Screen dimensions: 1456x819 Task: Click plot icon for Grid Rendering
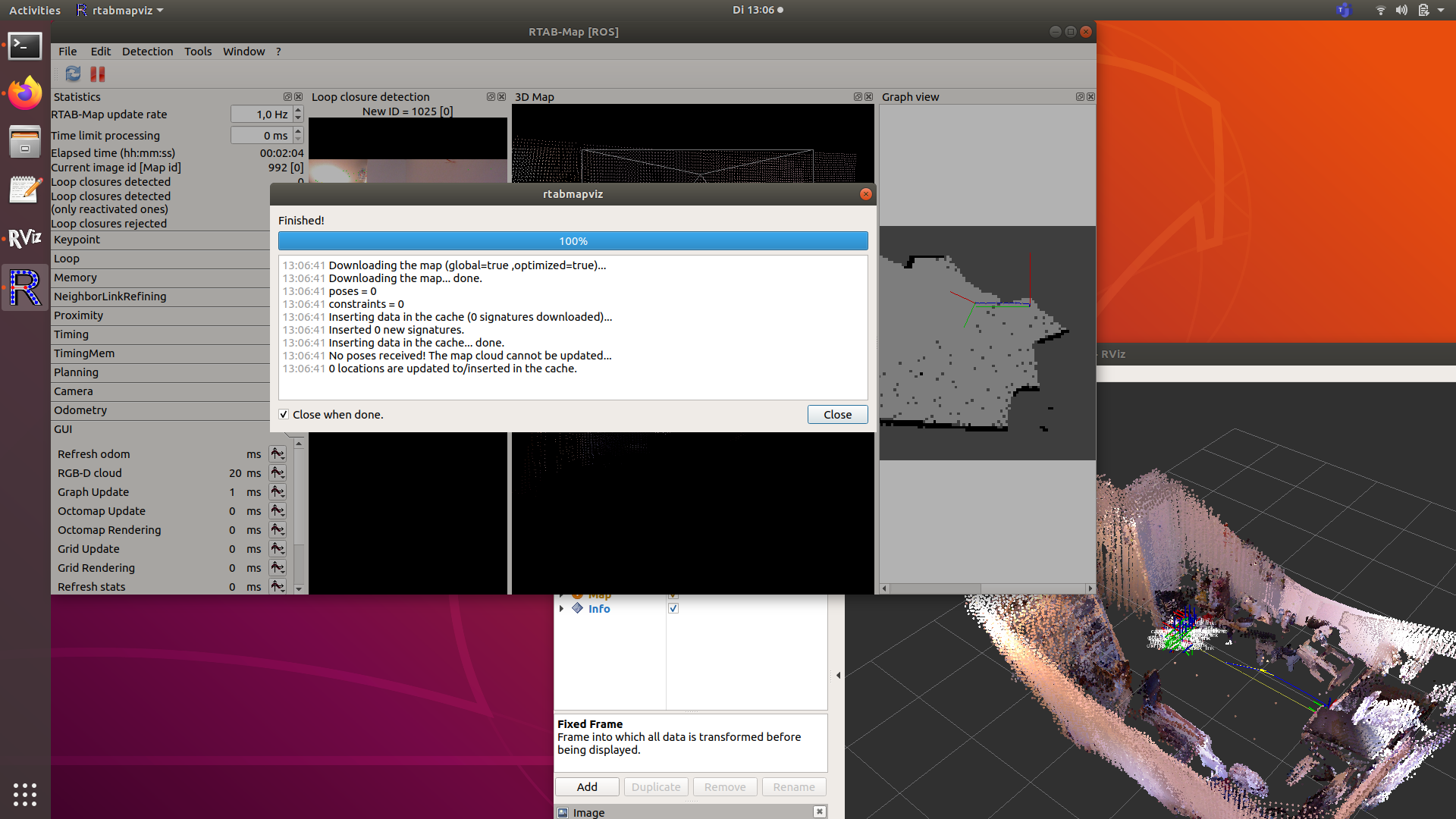[x=278, y=568]
